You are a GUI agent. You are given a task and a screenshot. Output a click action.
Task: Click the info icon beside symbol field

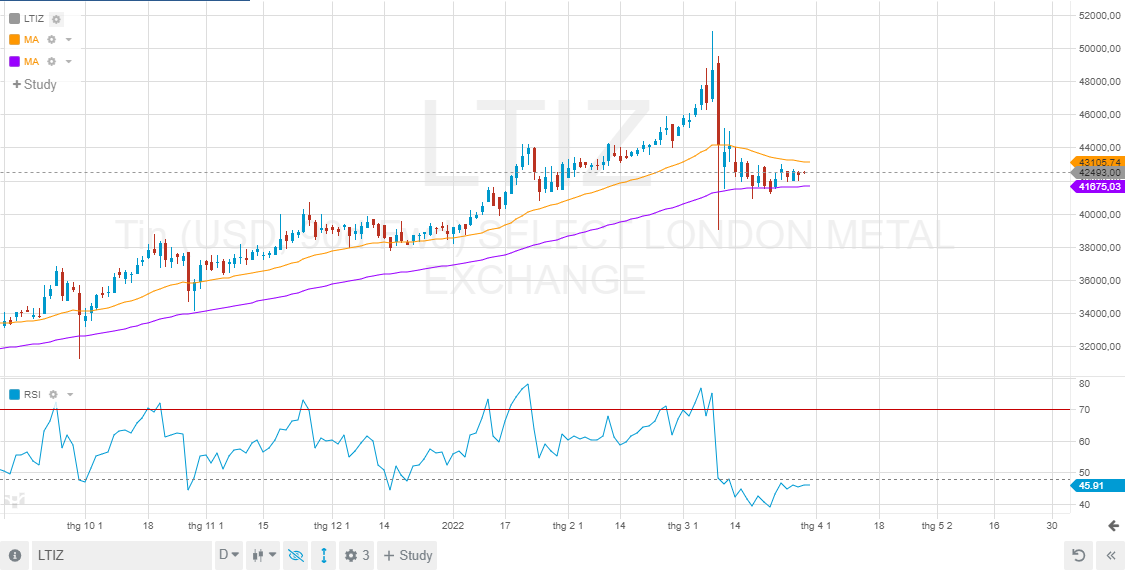(14, 555)
